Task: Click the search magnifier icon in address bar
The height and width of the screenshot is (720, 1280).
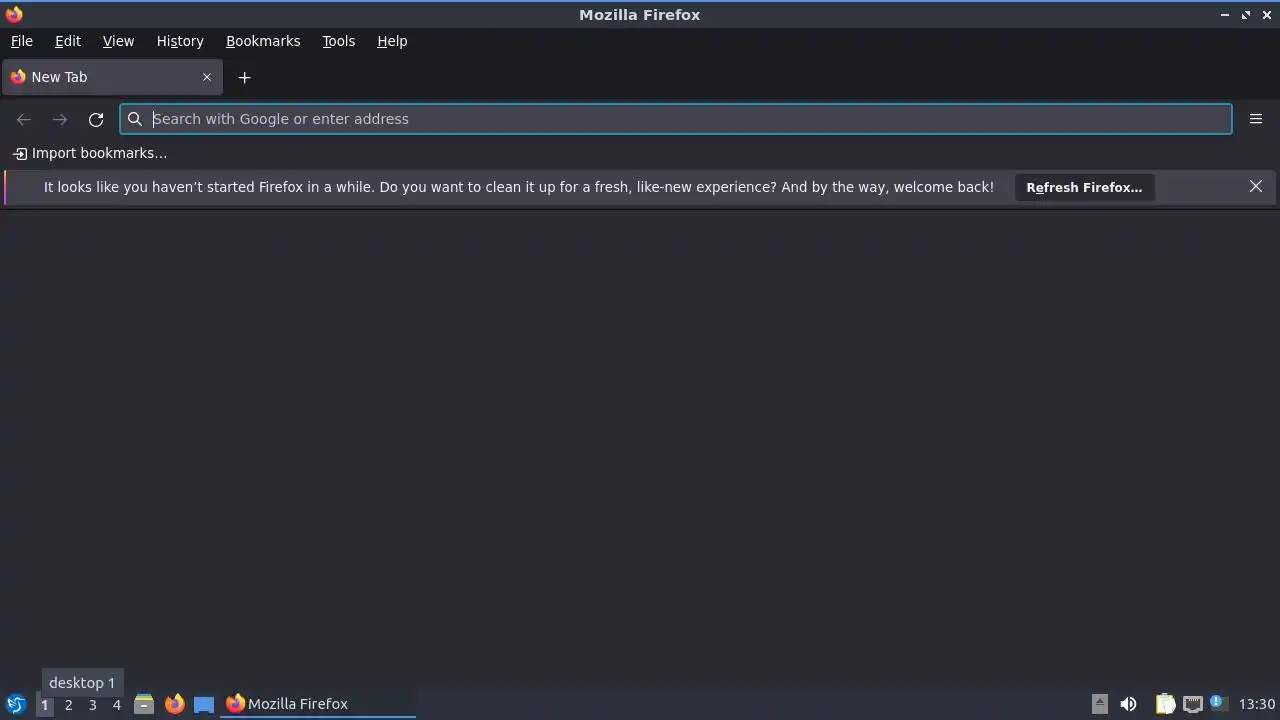Action: 135,119
